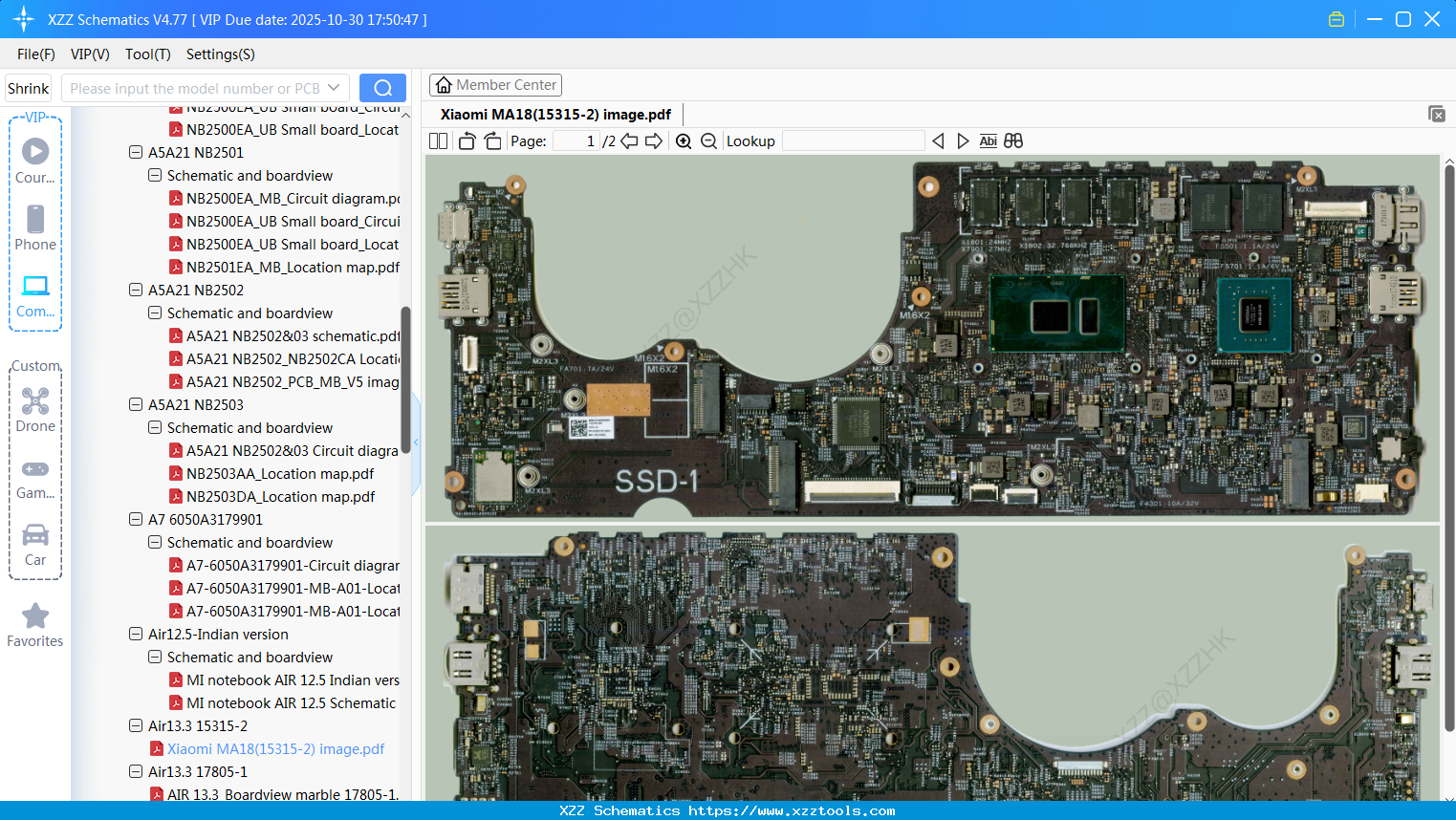Open A5A21 NB2502_PCB_MB_V5 image file
The height and width of the screenshot is (820, 1456).
[x=293, y=382]
